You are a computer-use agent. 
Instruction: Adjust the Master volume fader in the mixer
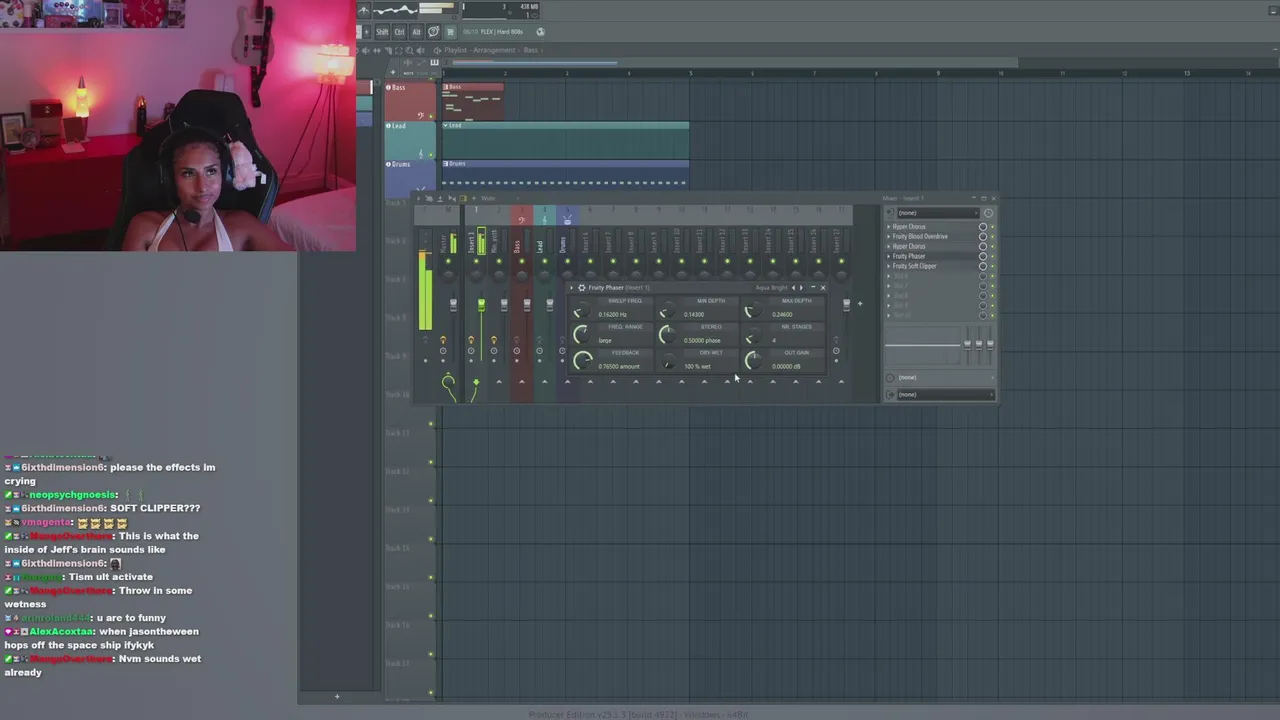click(x=453, y=305)
